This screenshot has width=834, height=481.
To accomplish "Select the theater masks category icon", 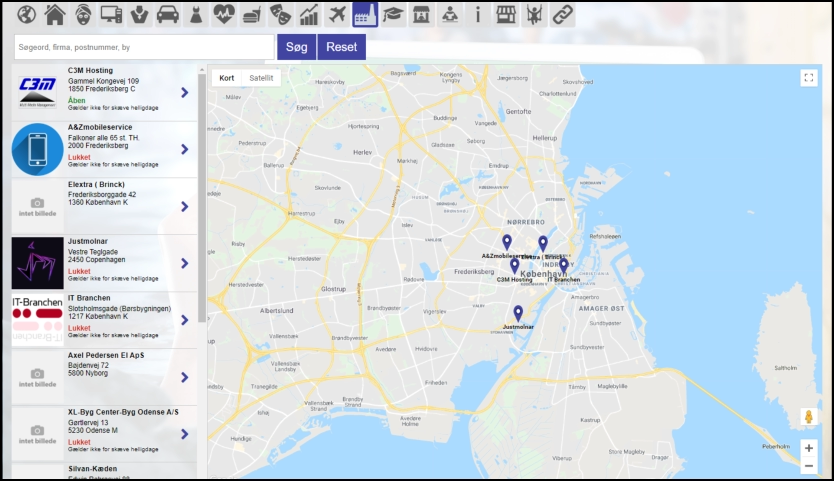I will point(280,14).
